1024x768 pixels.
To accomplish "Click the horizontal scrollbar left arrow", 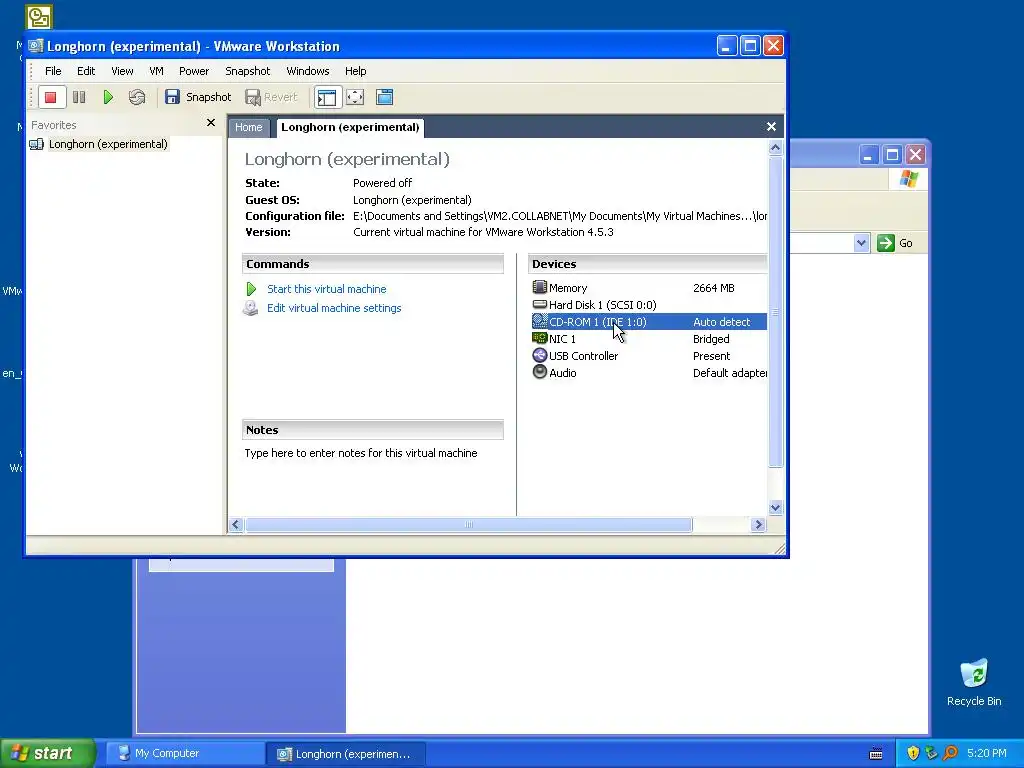I will tap(236, 524).
